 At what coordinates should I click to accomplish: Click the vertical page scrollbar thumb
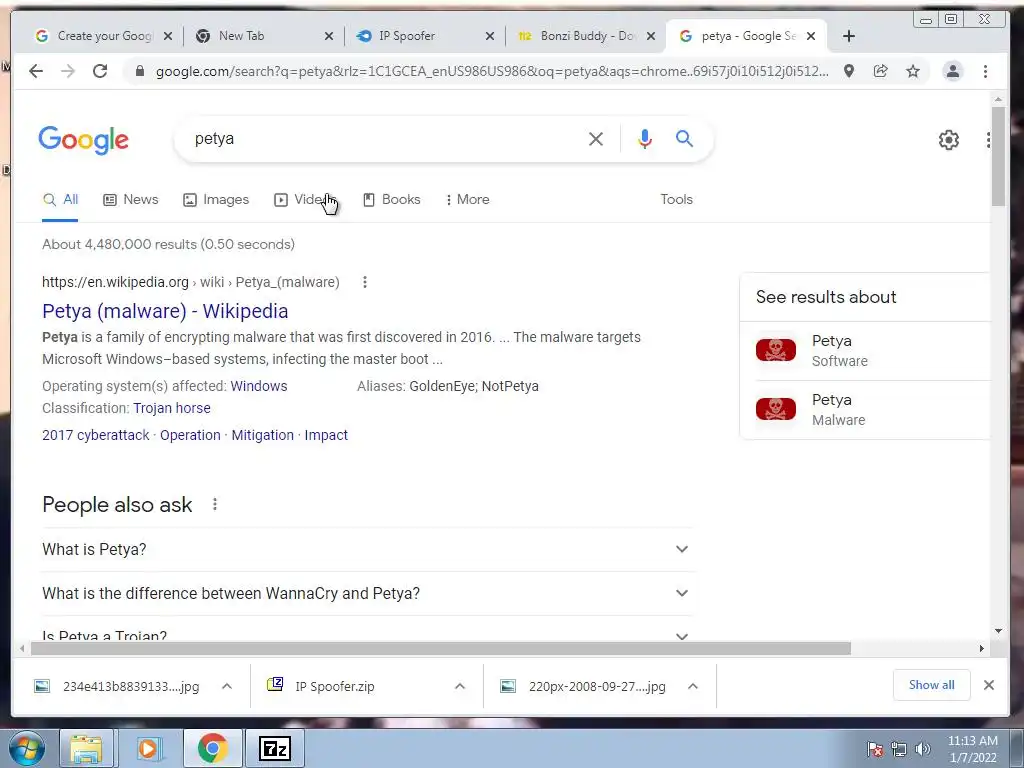pos(998,155)
